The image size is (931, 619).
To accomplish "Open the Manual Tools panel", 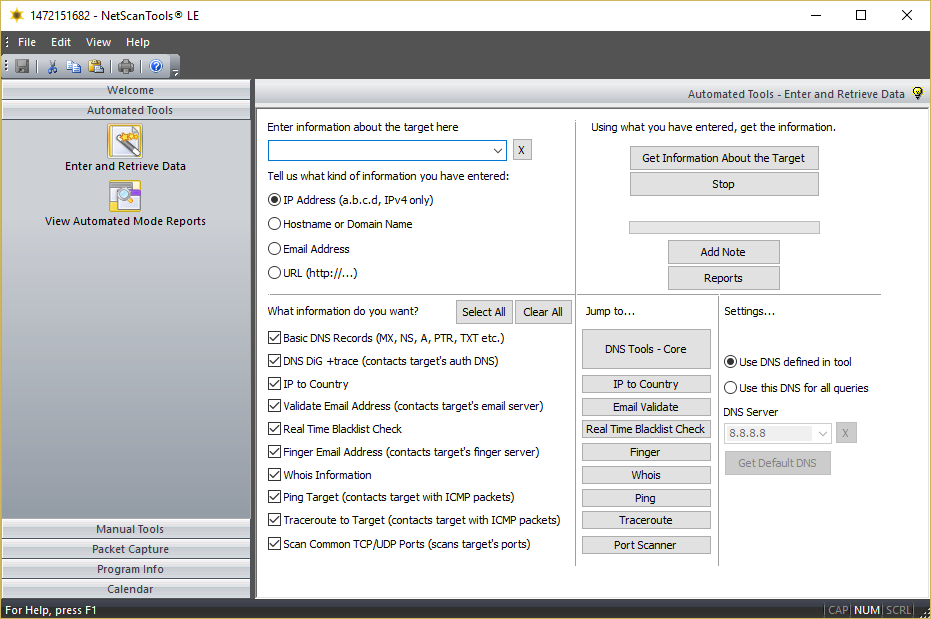I will 126,529.
